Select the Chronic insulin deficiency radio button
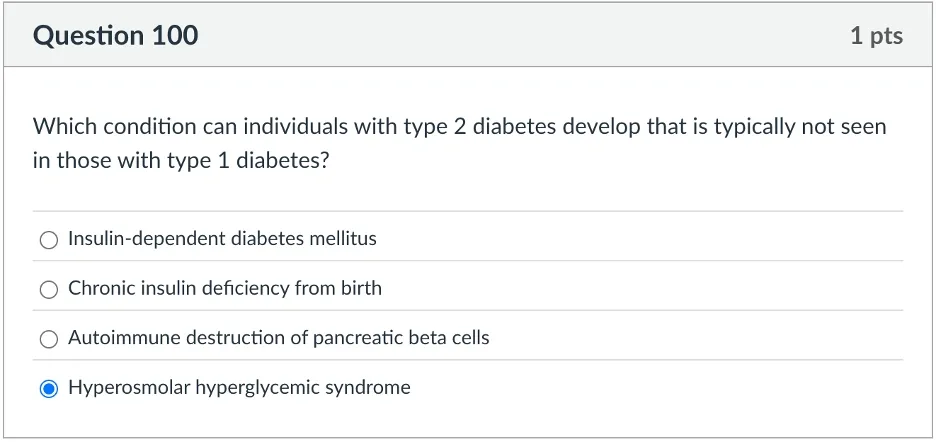 click(x=49, y=290)
